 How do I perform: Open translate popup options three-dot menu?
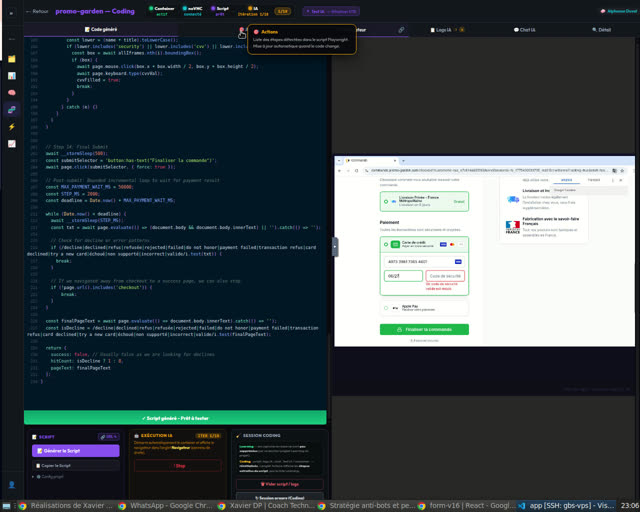coord(612,180)
